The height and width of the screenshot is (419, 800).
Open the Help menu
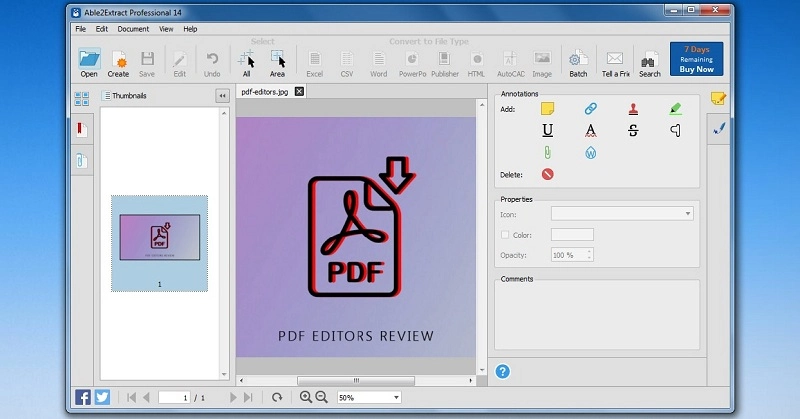190,29
